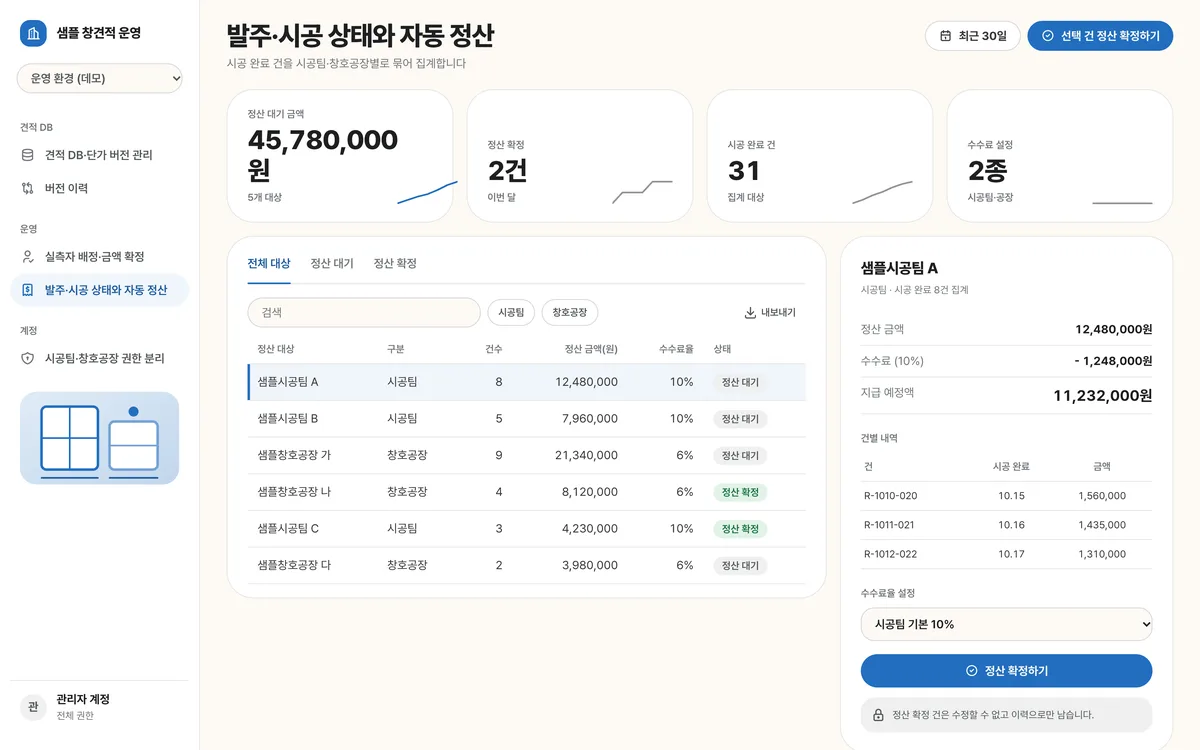Open 견적 DB·단가 버전 관리 menu
Image resolution: width=1200 pixels, height=750 pixels.
[x=100, y=155]
